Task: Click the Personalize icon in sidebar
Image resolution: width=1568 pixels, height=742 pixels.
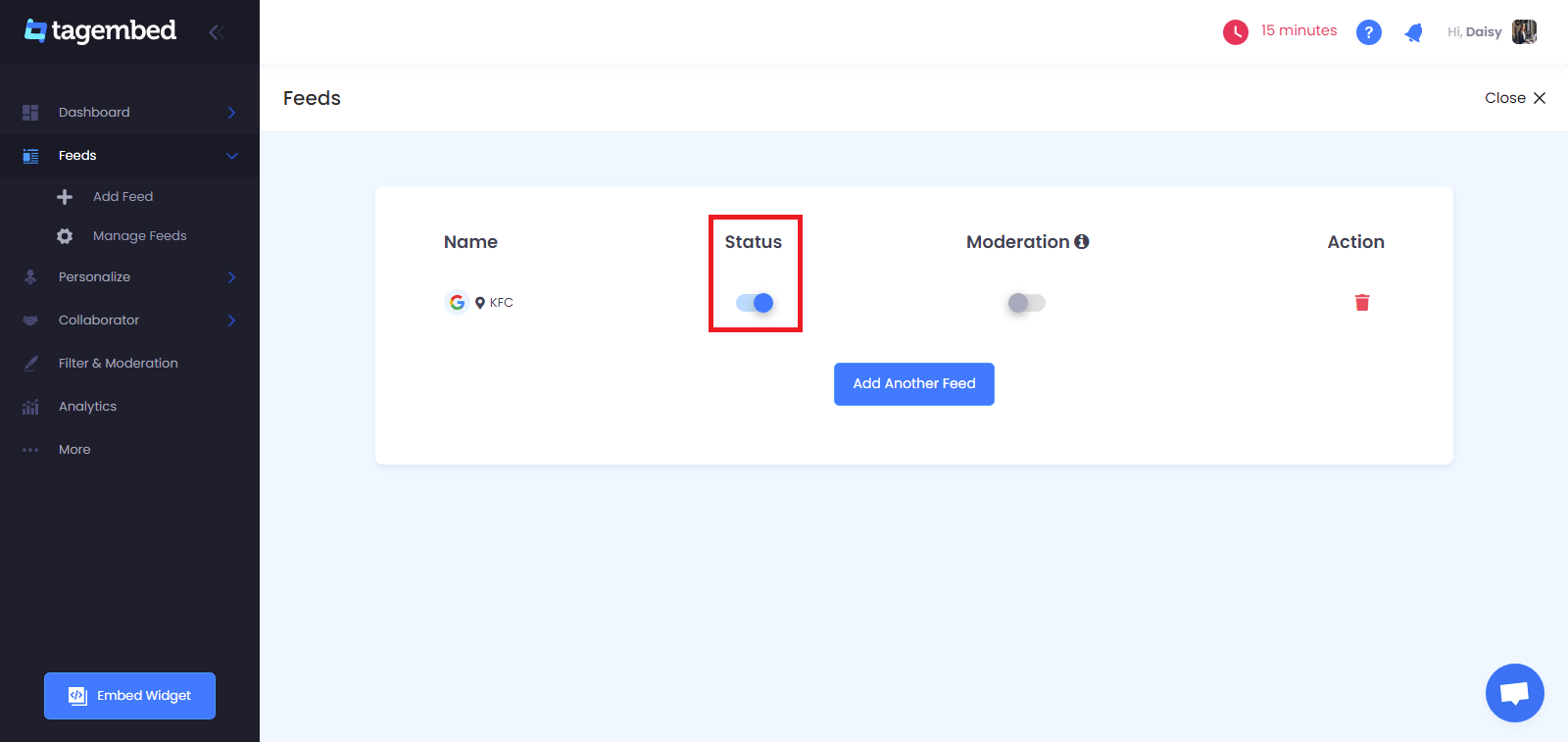Action: pyautogui.click(x=30, y=277)
